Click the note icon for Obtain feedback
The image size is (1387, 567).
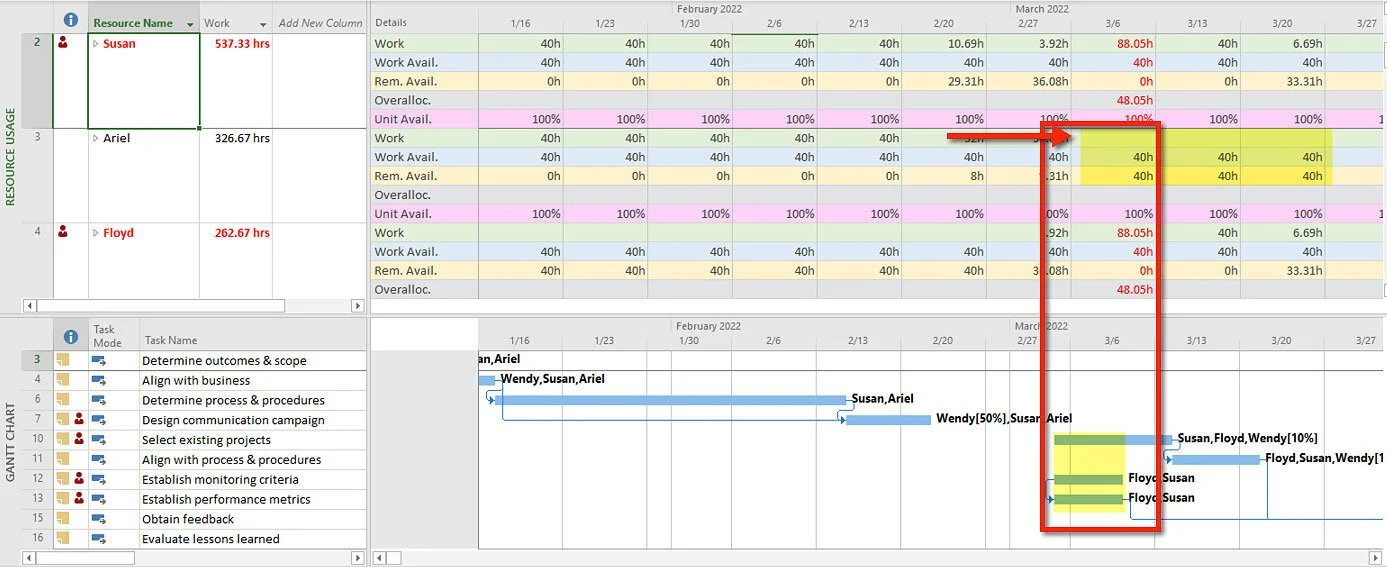[62, 519]
